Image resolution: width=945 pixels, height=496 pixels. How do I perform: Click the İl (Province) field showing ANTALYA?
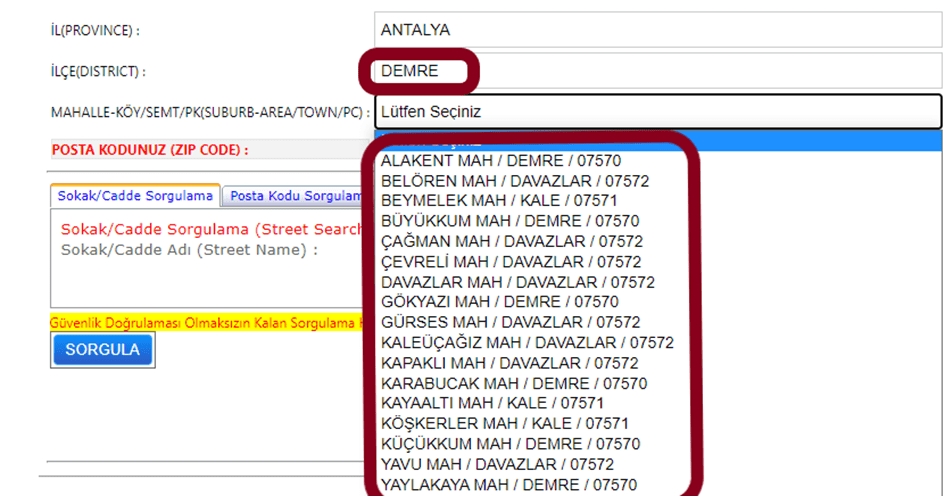pyautogui.click(x=655, y=30)
